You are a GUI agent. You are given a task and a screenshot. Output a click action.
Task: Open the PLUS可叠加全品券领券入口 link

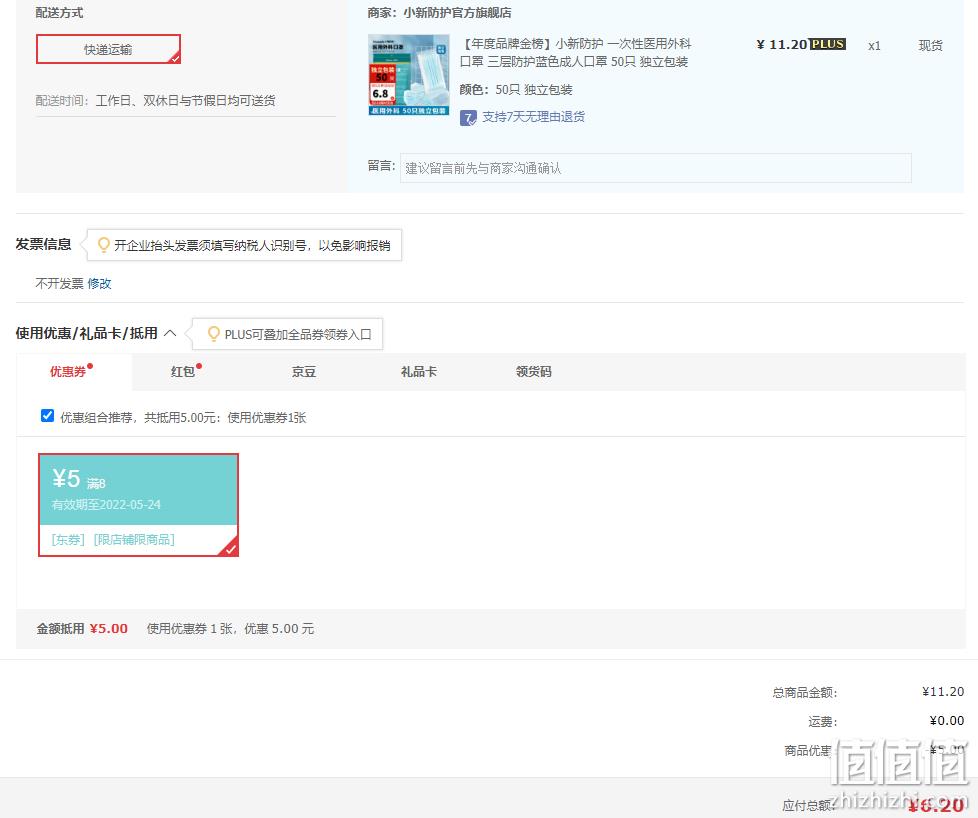(x=298, y=334)
